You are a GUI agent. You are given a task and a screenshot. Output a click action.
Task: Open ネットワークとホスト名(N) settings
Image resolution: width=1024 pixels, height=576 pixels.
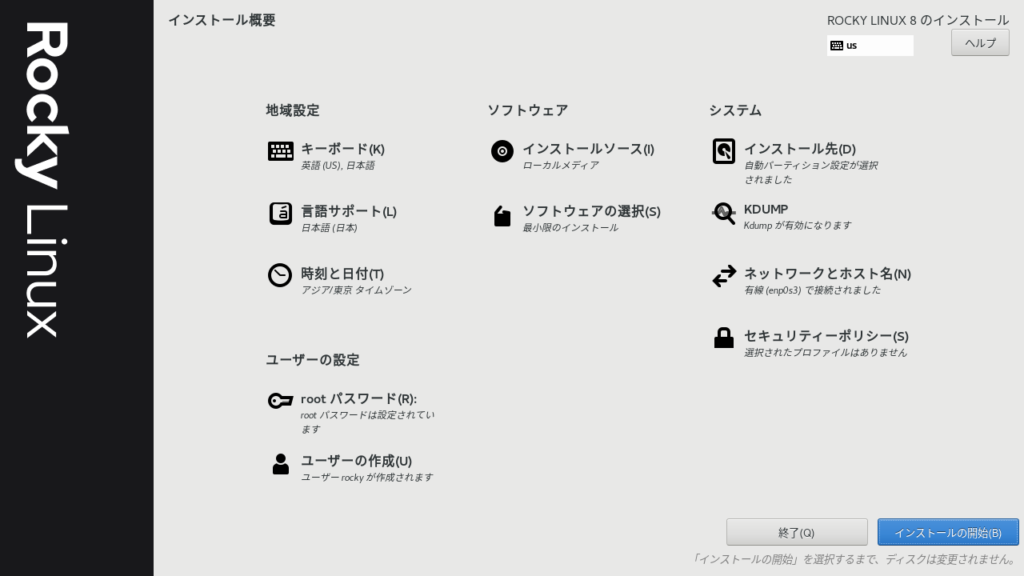coord(827,273)
